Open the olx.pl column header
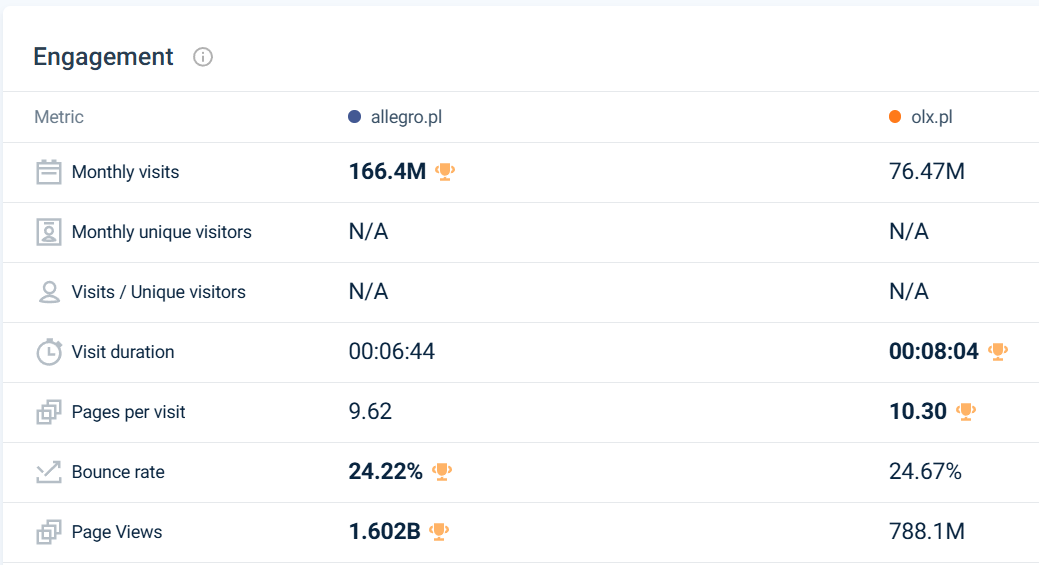 click(931, 117)
